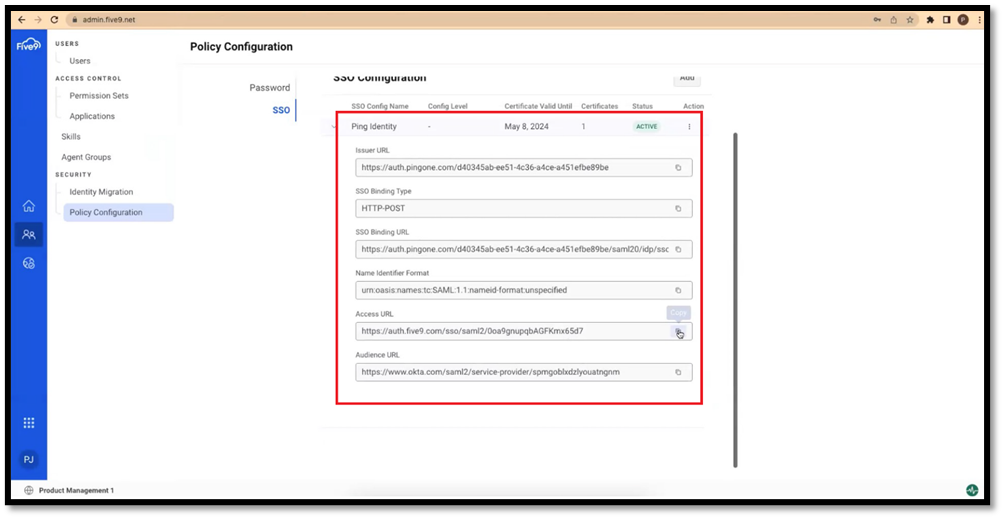Bookmark page with star icon
1003x518 pixels.
pyautogui.click(x=910, y=20)
